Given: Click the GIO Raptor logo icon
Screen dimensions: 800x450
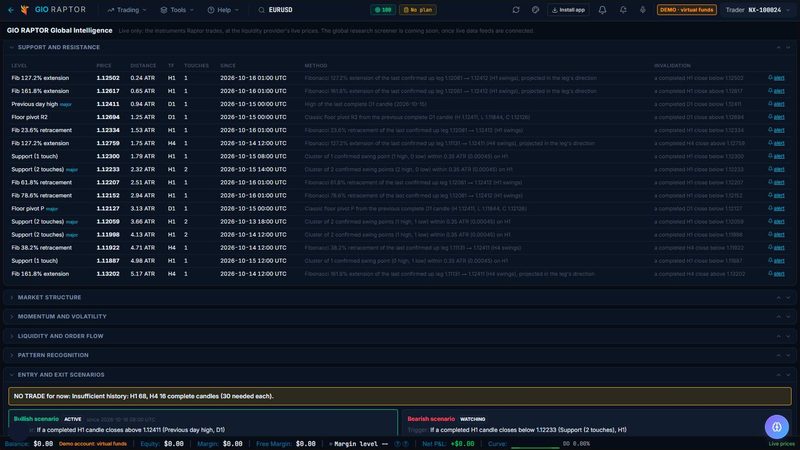Looking at the screenshot, I should pyautogui.click(x=24, y=10).
